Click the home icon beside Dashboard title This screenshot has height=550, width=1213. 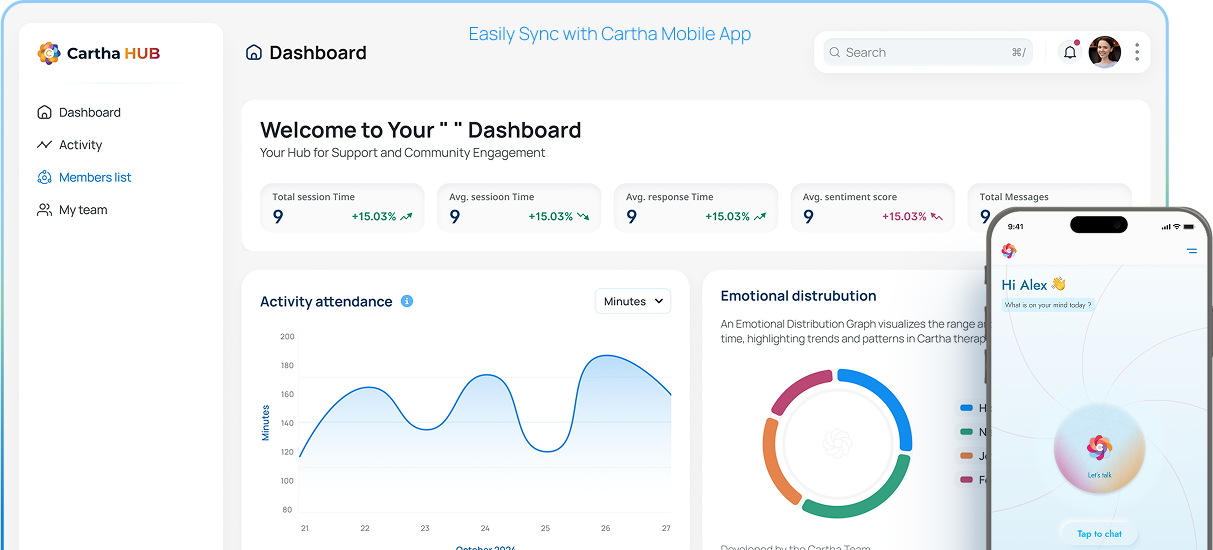coord(254,53)
